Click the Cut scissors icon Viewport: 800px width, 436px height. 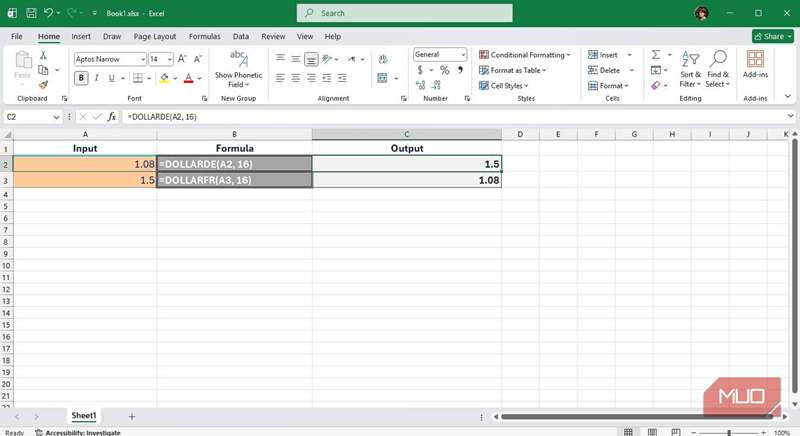point(43,55)
